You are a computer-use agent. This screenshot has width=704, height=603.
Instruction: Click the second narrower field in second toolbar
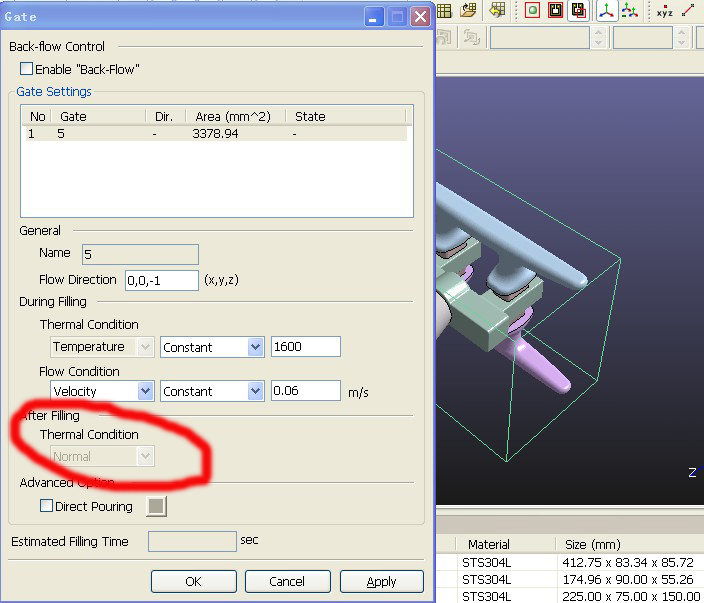[642, 37]
